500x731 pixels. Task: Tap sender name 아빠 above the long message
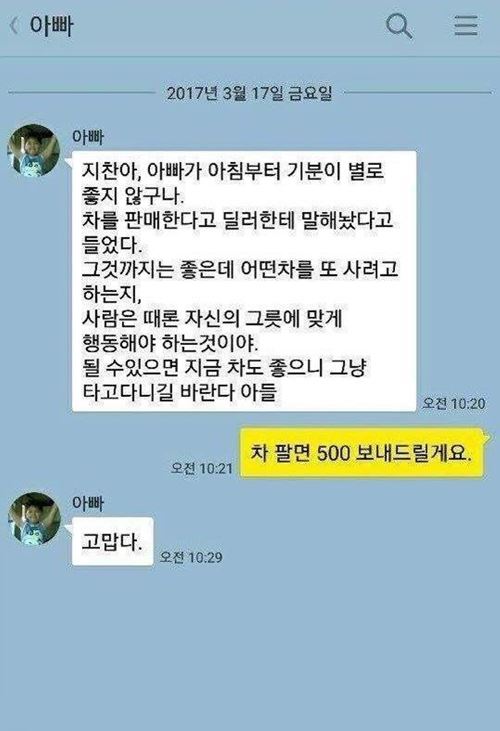tap(88, 137)
